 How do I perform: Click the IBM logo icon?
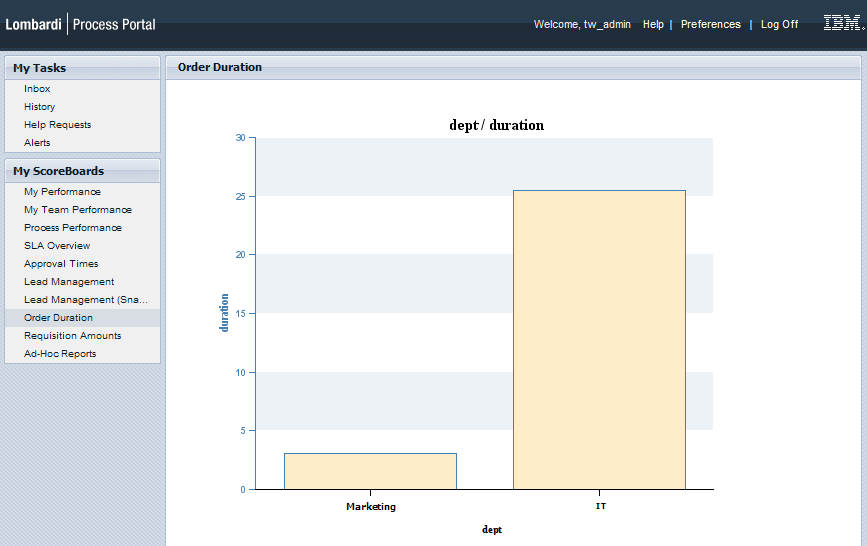point(843,23)
